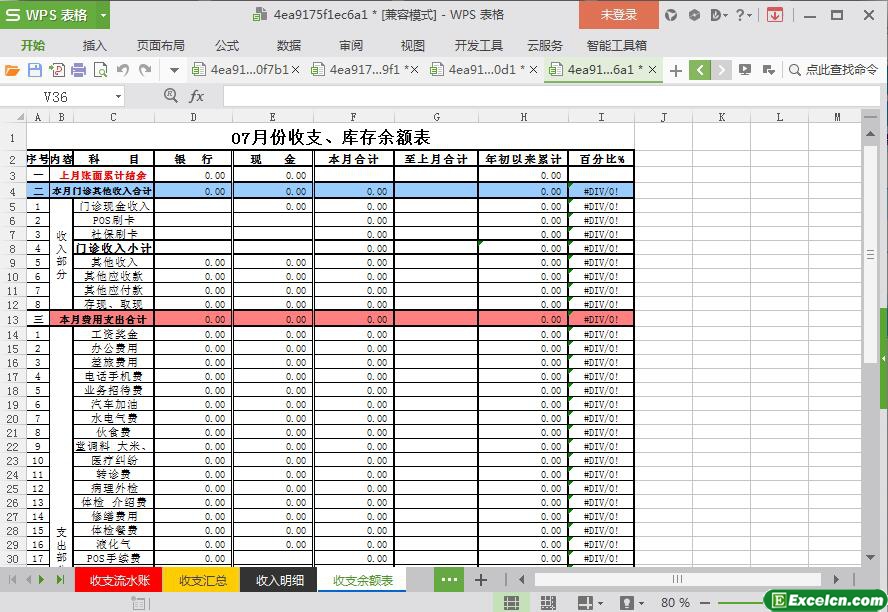Add a new sheet with the plus icon

point(481,580)
